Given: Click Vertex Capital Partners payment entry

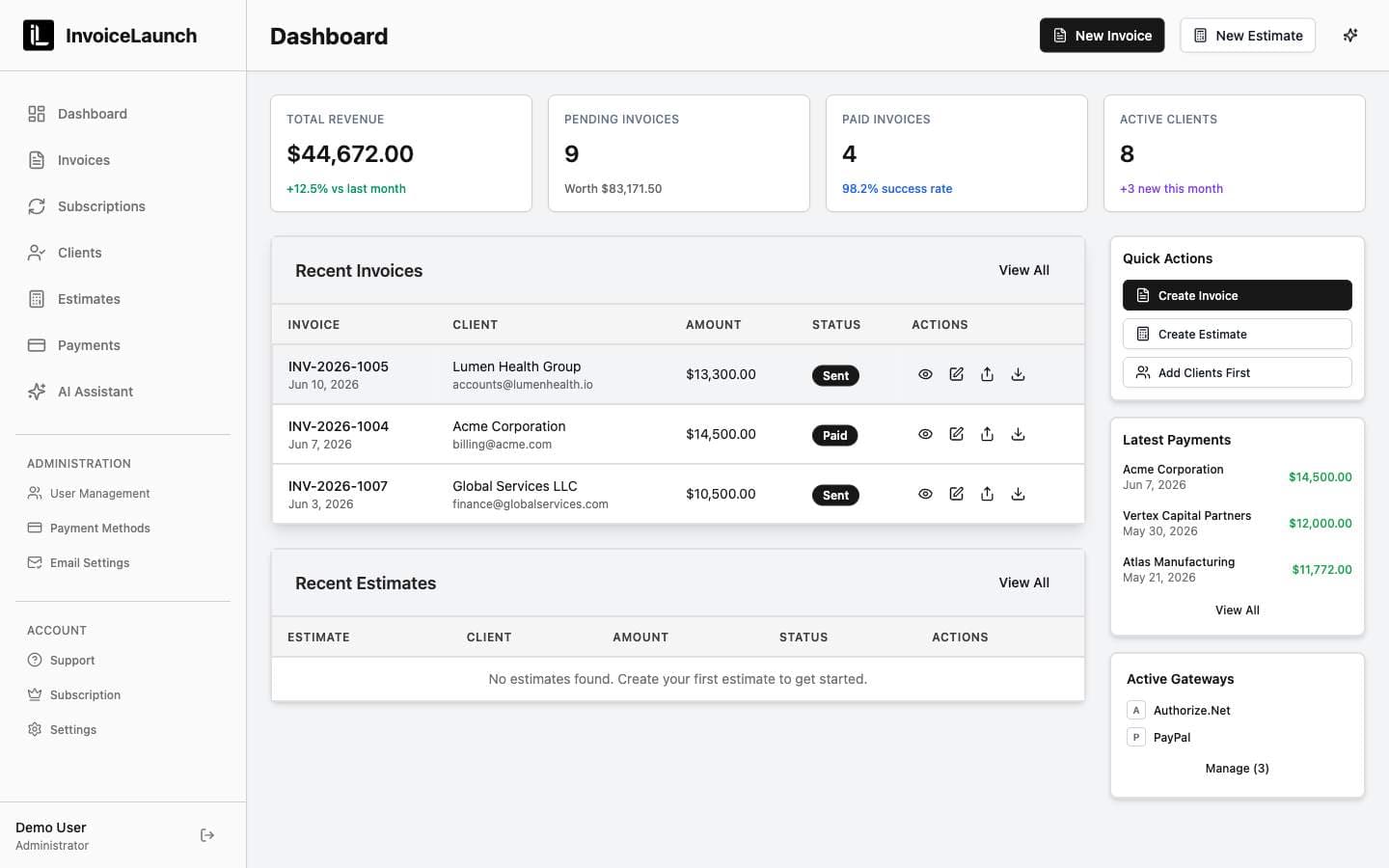Looking at the screenshot, I should click(x=1237, y=523).
